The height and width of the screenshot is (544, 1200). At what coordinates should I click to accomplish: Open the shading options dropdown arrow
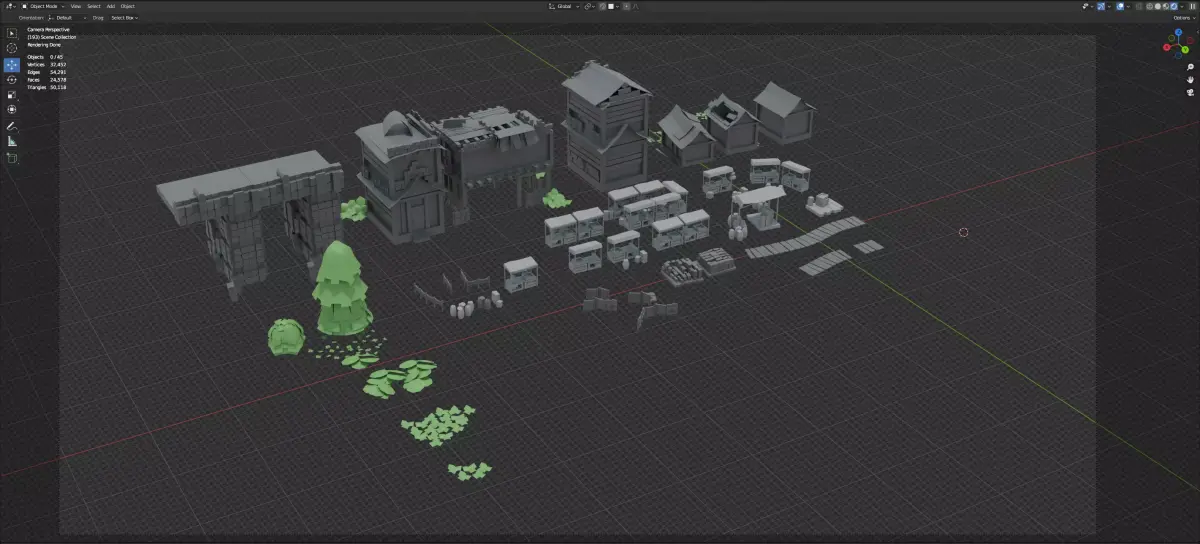coord(1182,6)
